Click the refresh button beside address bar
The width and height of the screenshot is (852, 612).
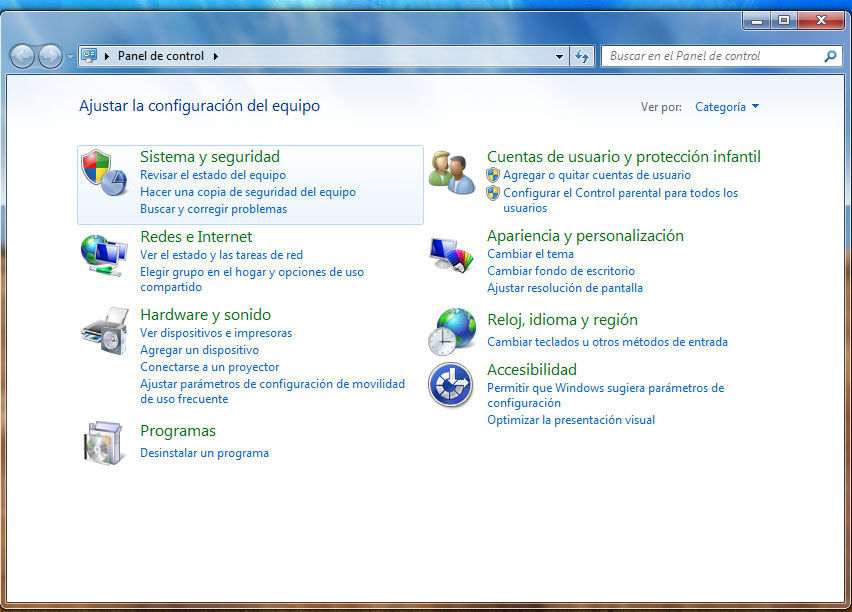point(582,56)
